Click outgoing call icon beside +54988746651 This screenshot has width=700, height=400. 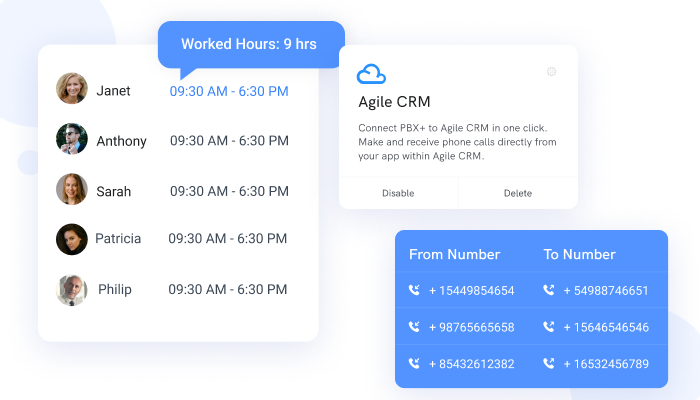pos(549,290)
